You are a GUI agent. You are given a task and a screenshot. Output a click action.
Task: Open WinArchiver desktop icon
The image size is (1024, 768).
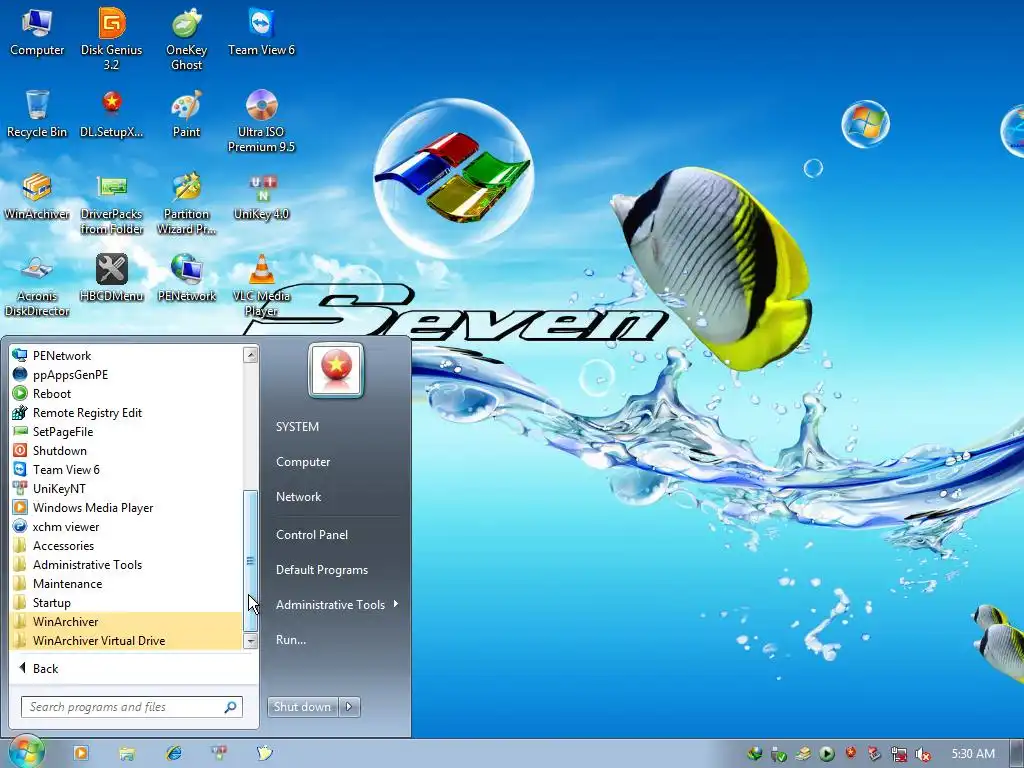(37, 196)
